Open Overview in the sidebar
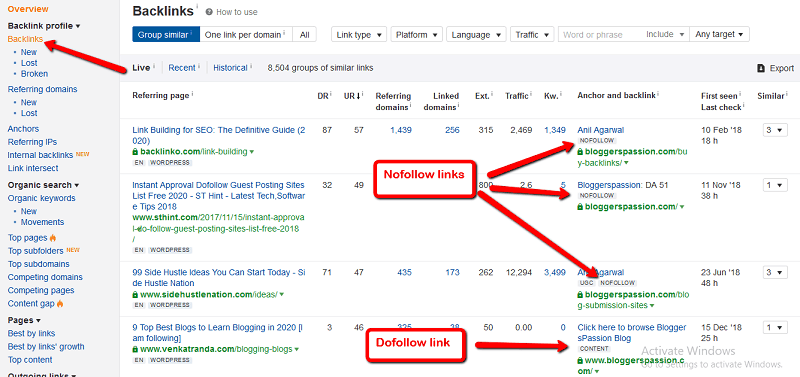Screen dimensions: 800x377 point(28,9)
